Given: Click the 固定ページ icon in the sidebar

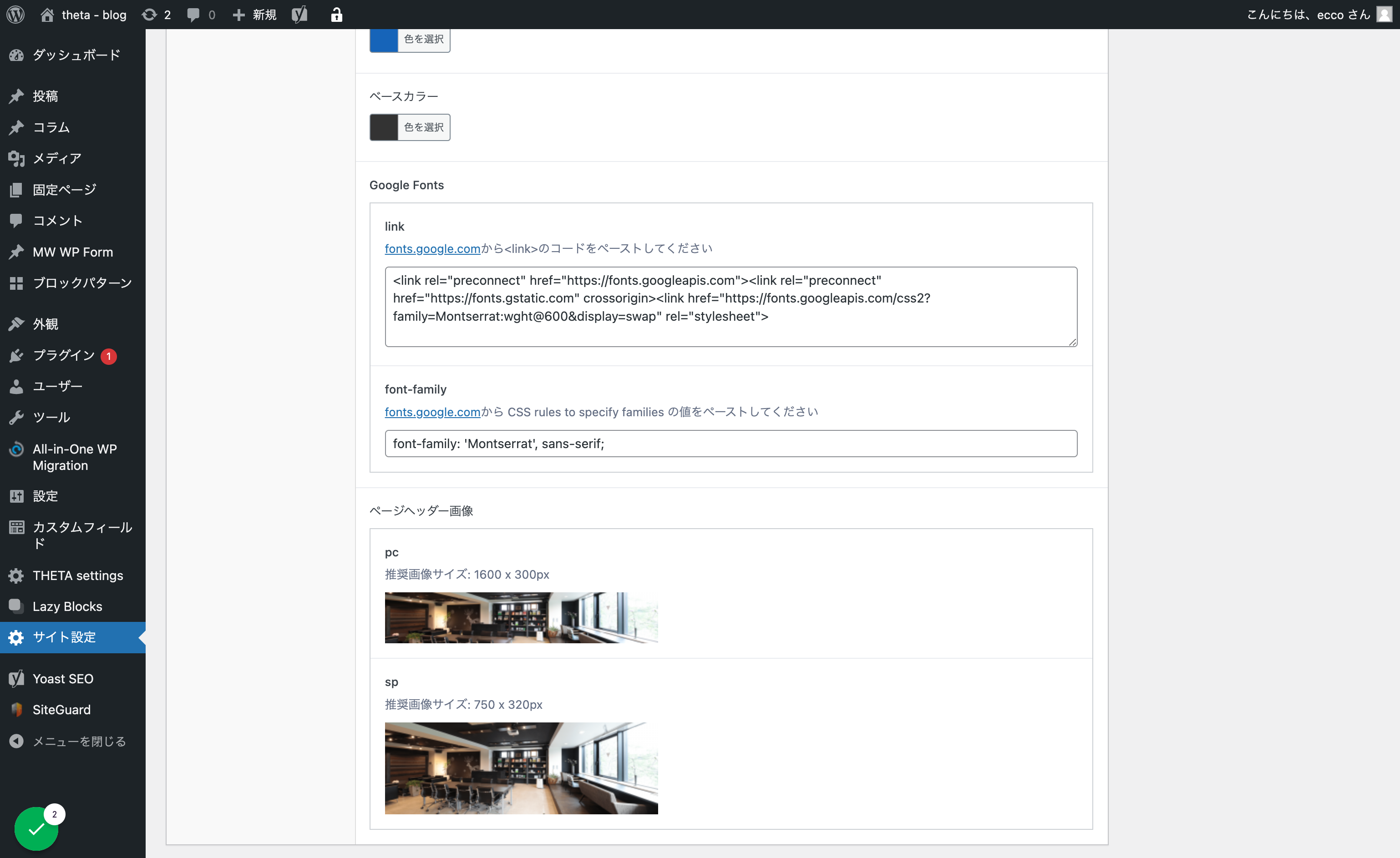Looking at the screenshot, I should [x=16, y=190].
